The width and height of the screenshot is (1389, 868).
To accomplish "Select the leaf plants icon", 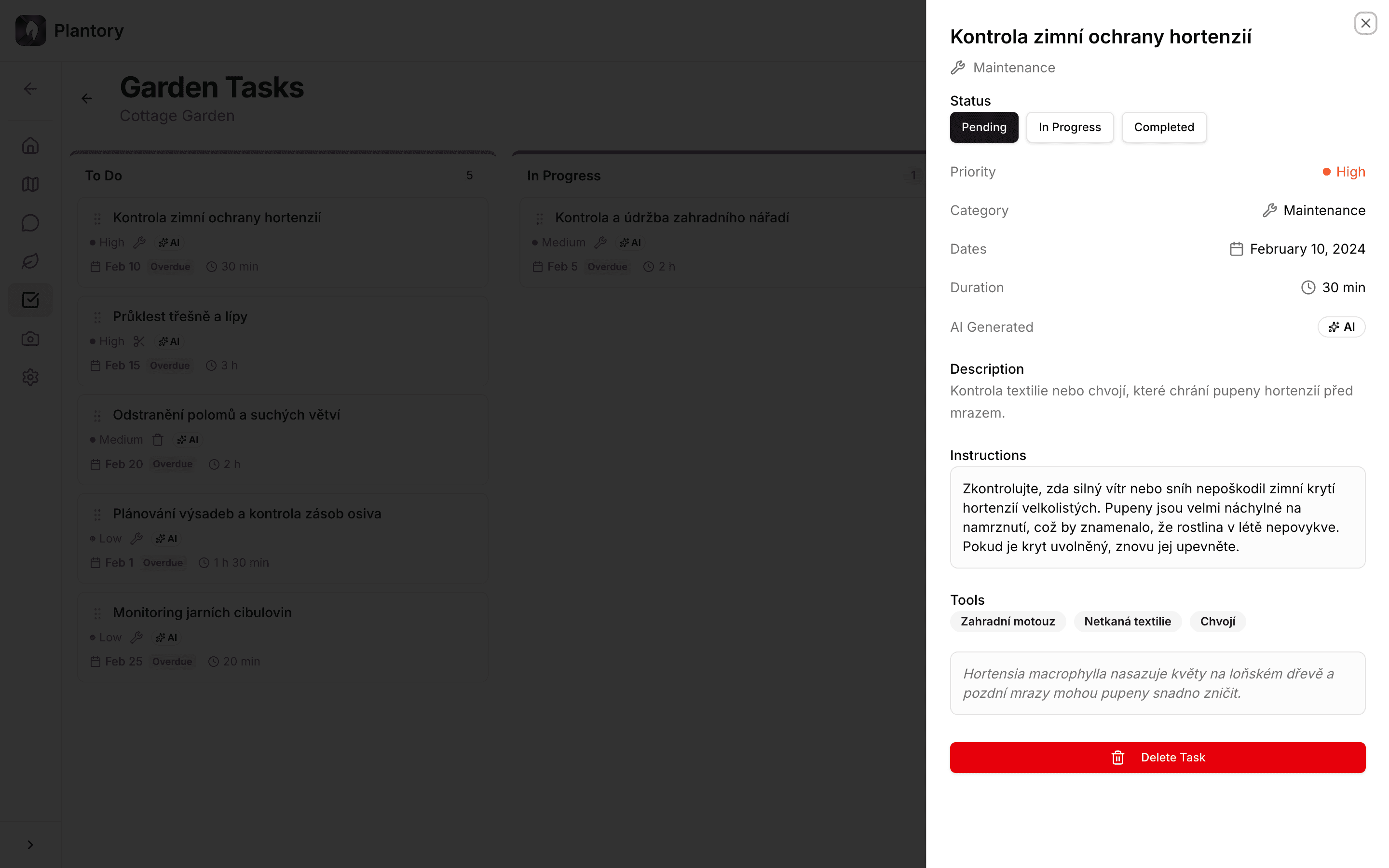I will coord(30,261).
